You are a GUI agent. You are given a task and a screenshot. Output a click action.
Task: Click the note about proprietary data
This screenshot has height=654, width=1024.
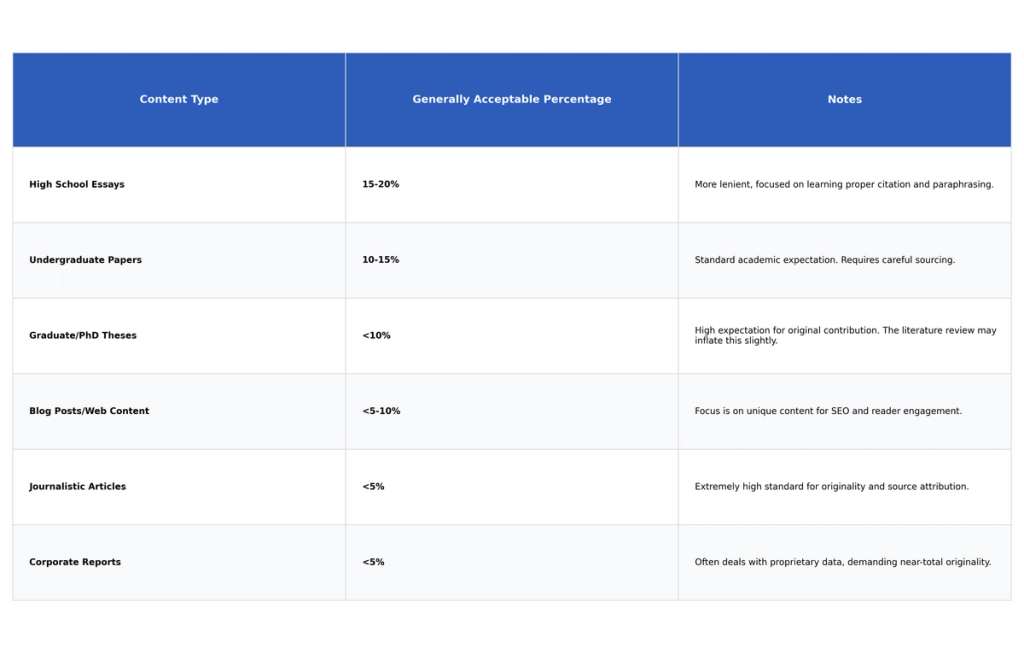click(x=845, y=562)
